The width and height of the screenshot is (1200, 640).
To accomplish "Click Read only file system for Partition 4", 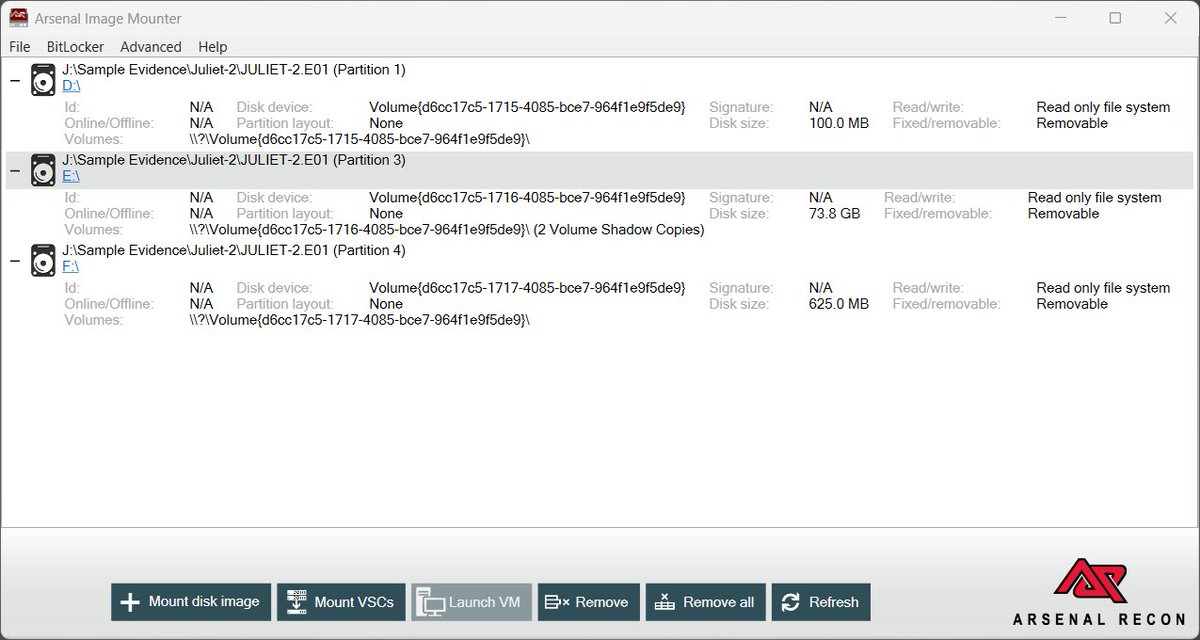I will (x=1103, y=287).
